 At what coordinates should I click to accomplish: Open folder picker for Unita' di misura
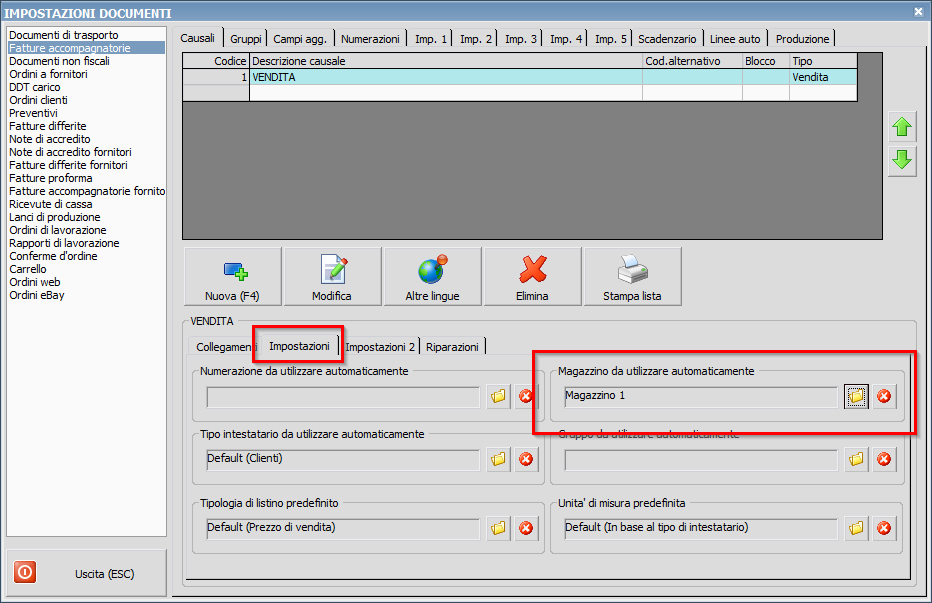coord(856,528)
